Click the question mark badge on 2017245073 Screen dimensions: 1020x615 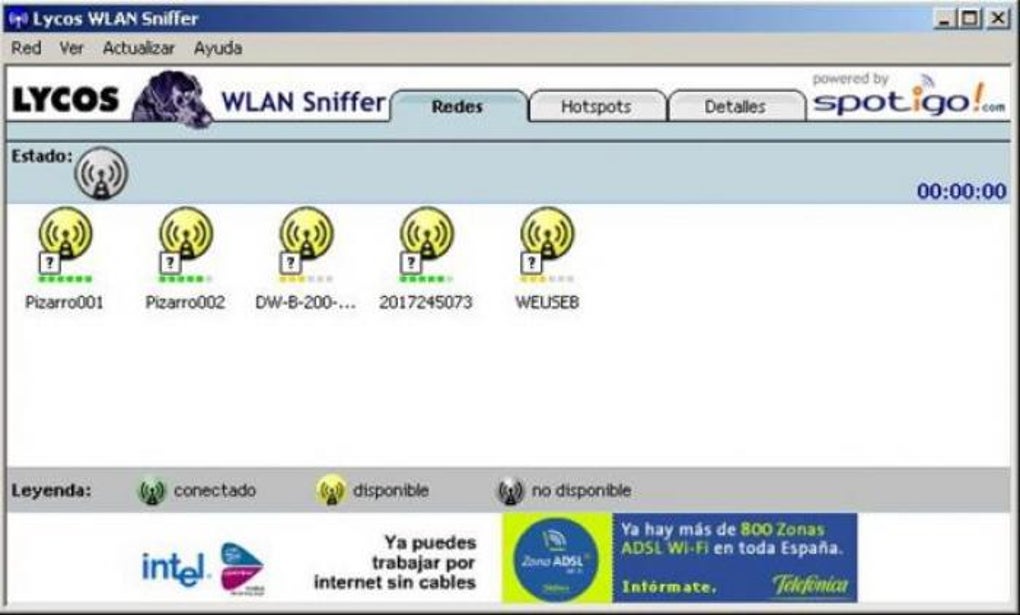410,263
